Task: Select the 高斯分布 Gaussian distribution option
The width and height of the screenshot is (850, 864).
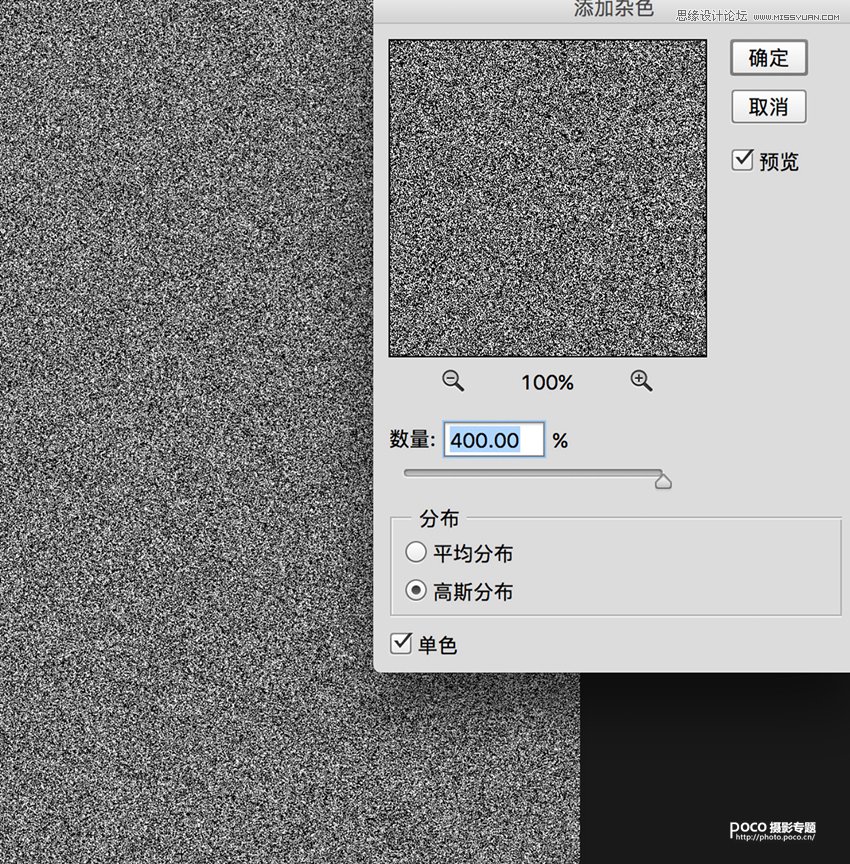Action: pos(416,591)
